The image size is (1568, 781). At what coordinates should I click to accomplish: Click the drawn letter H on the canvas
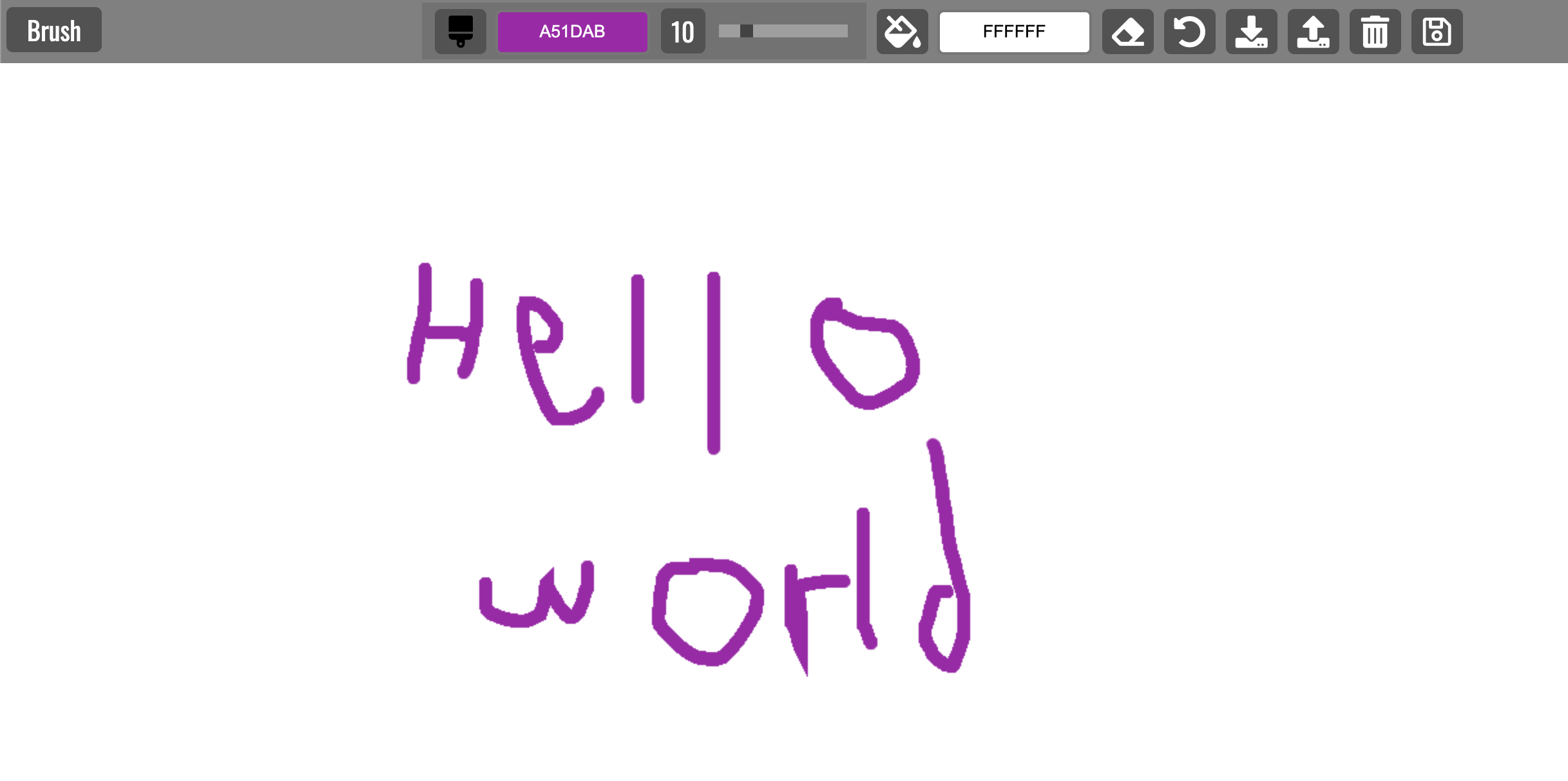(445, 333)
